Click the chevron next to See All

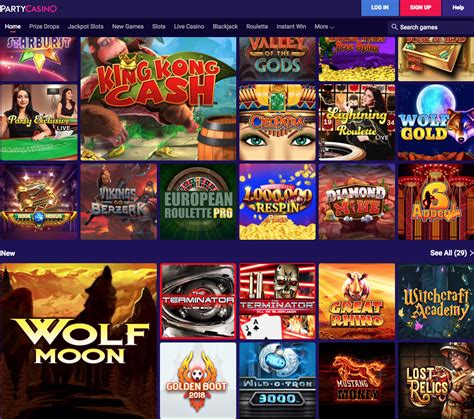(471, 253)
